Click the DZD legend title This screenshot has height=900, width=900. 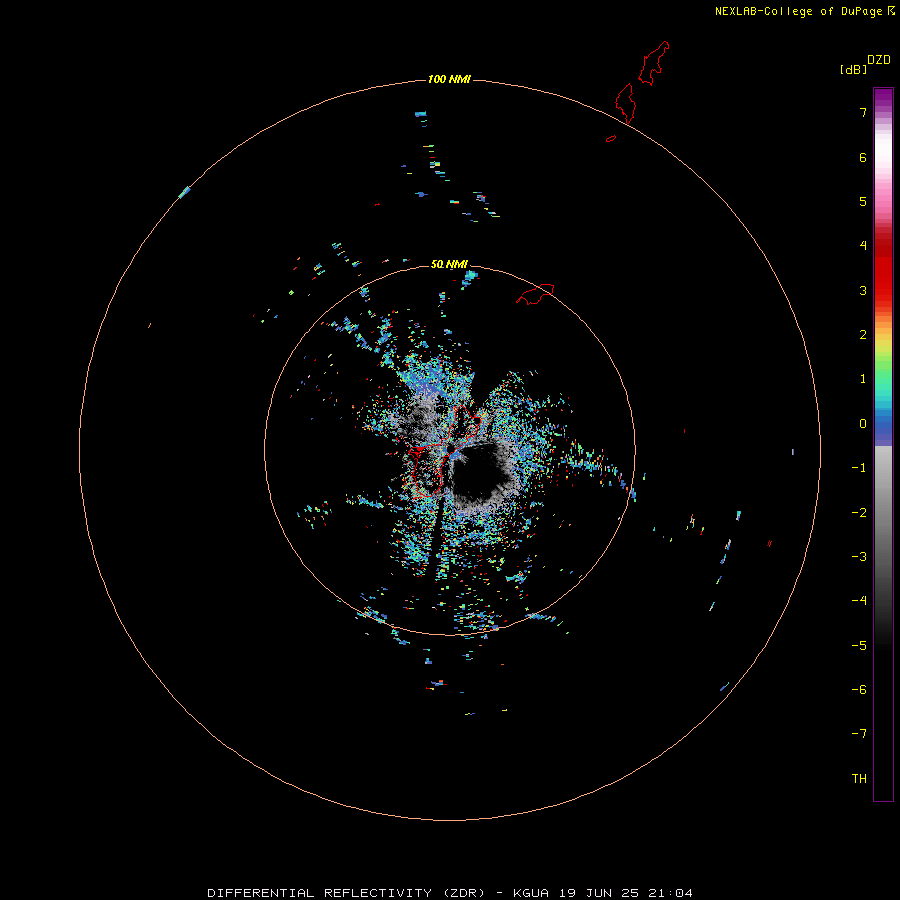coord(879,60)
